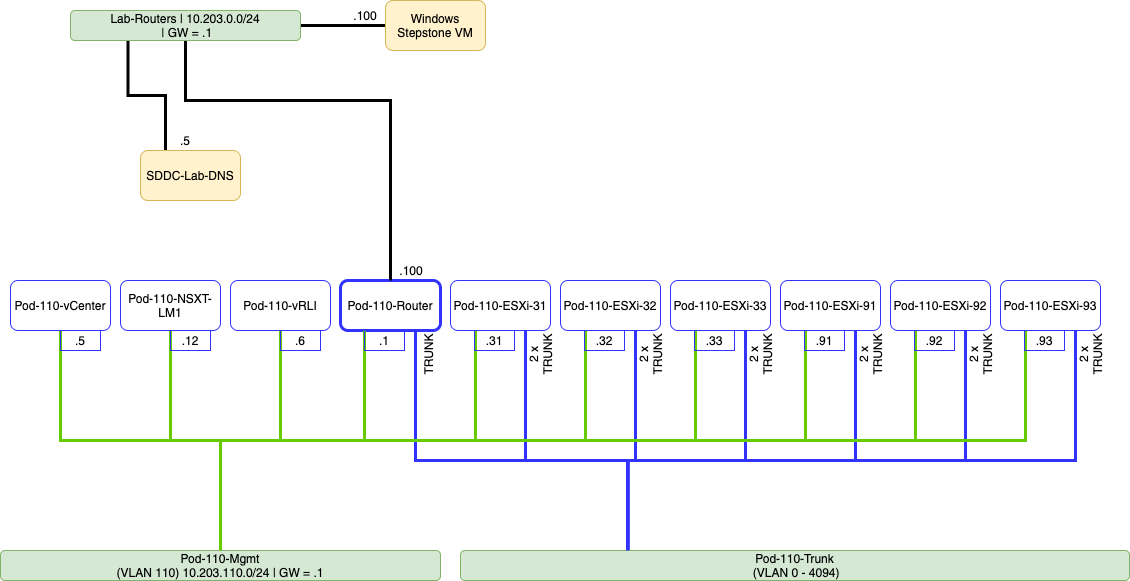Click the .93 IP label under ESXi-93

point(1044,341)
